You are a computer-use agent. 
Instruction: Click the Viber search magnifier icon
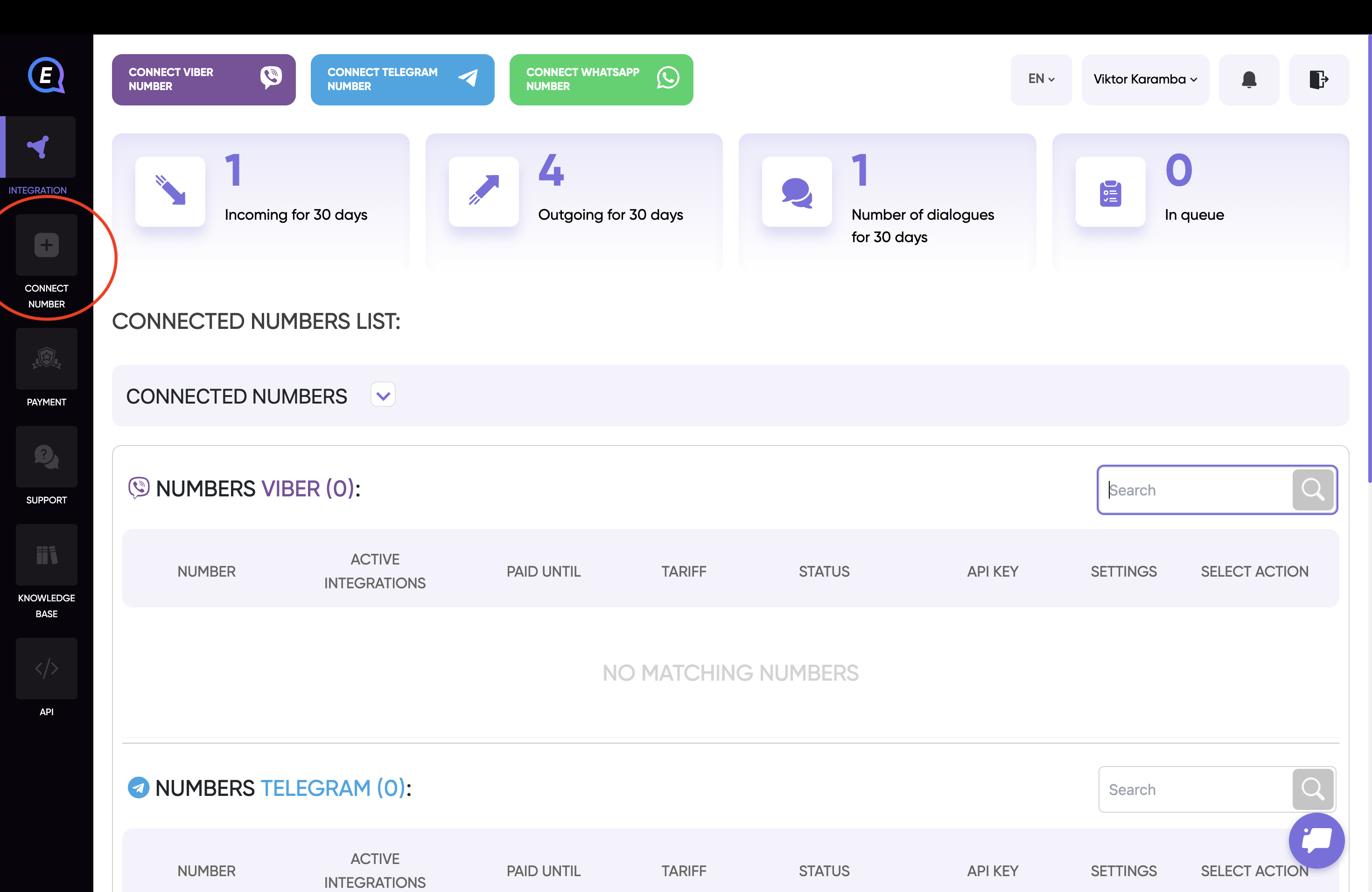[x=1312, y=490]
